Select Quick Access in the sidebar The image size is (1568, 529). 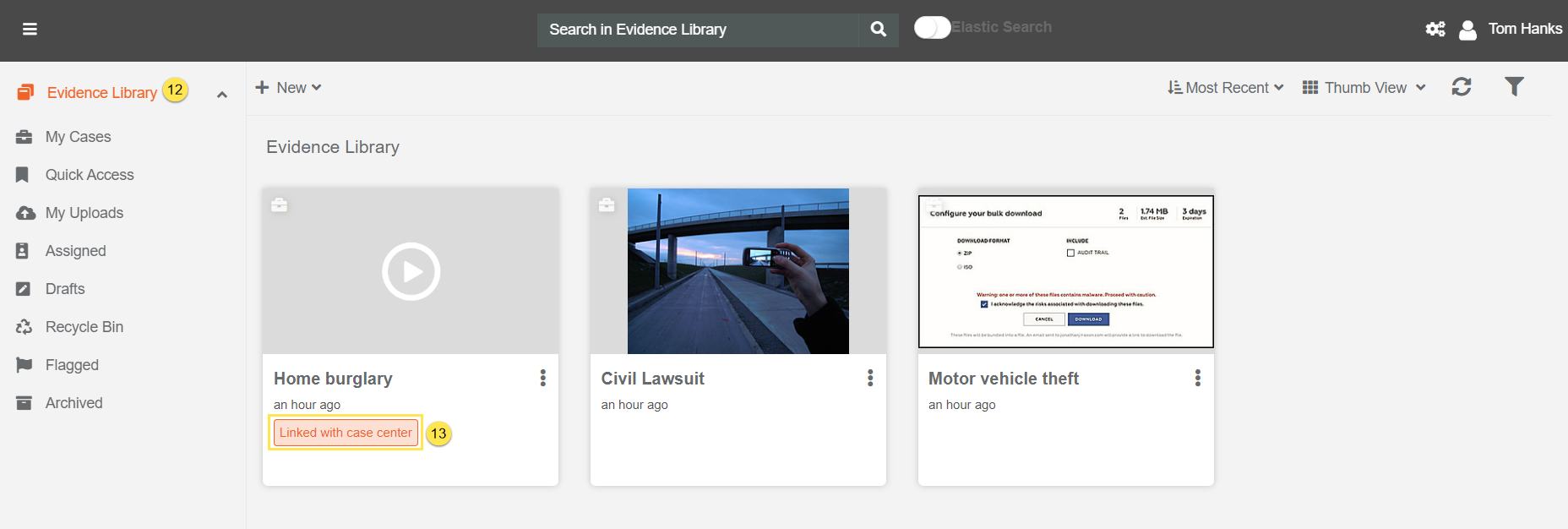tap(90, 175)
